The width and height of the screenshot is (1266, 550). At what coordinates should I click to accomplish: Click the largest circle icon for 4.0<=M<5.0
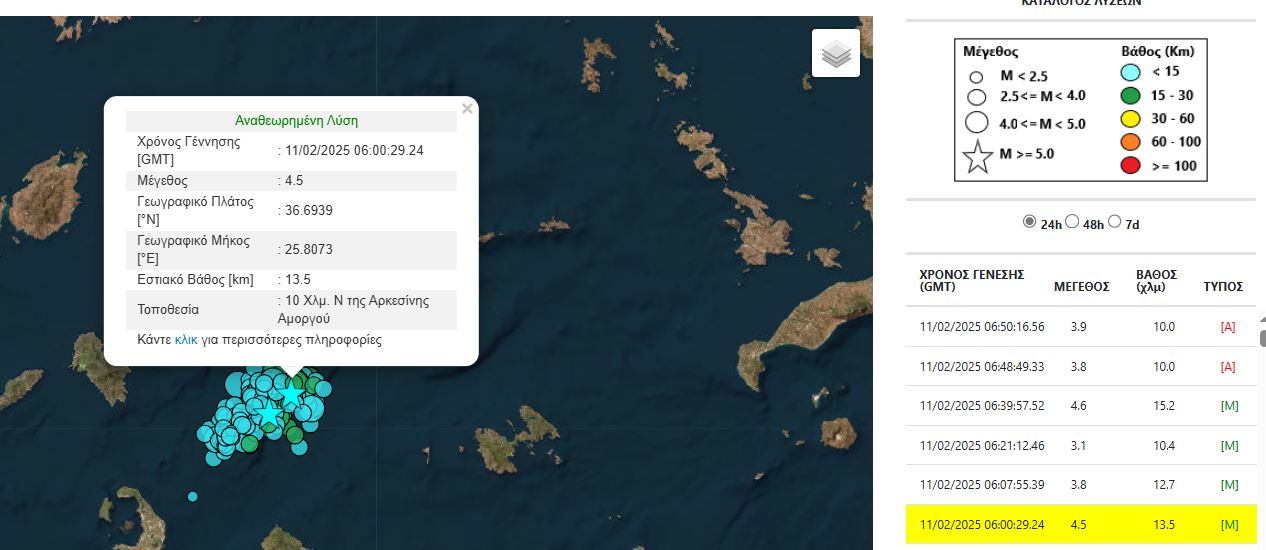[x=977, y=123]
